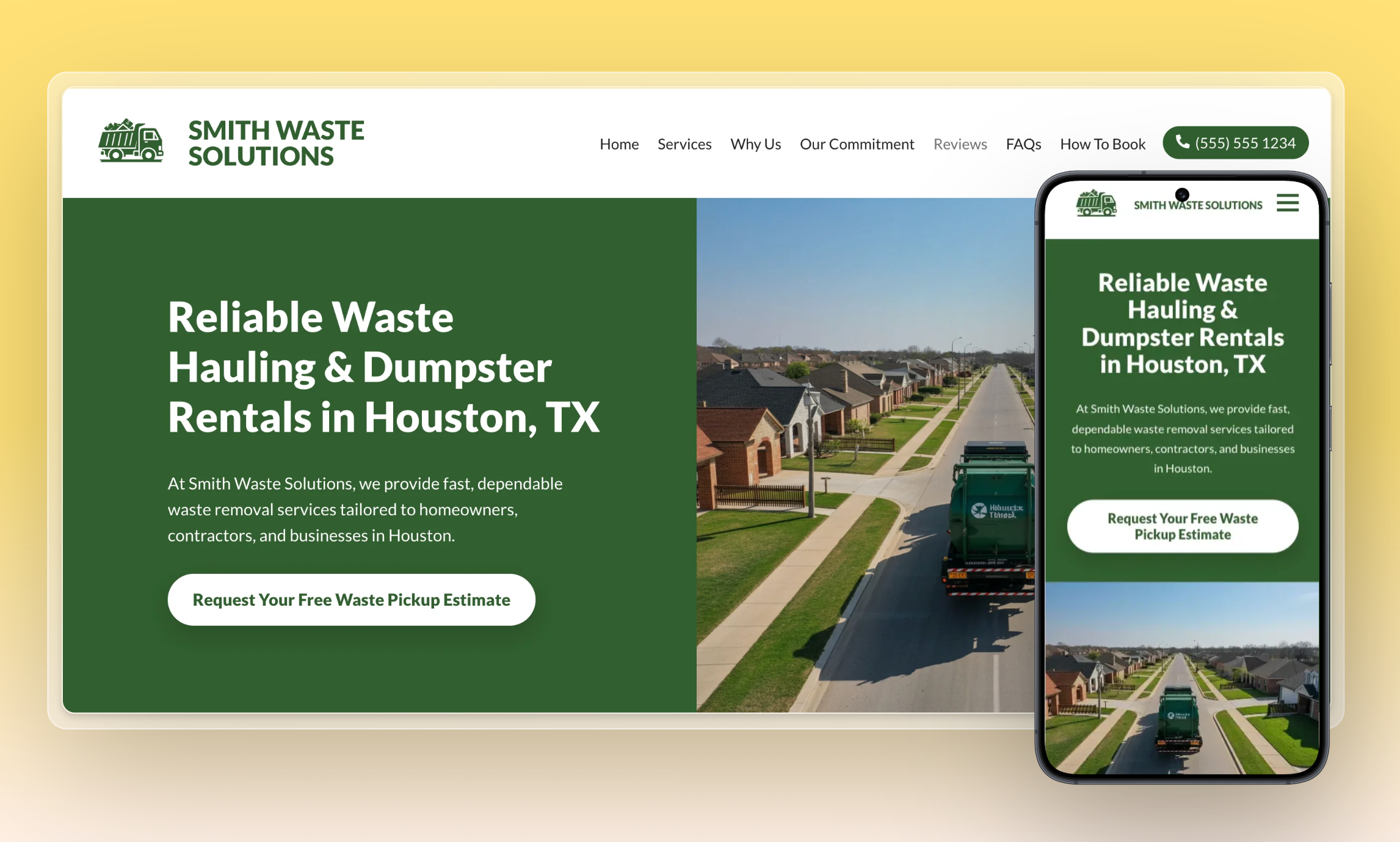
Task: Open the Services nav item
Action: coord(684,144)
